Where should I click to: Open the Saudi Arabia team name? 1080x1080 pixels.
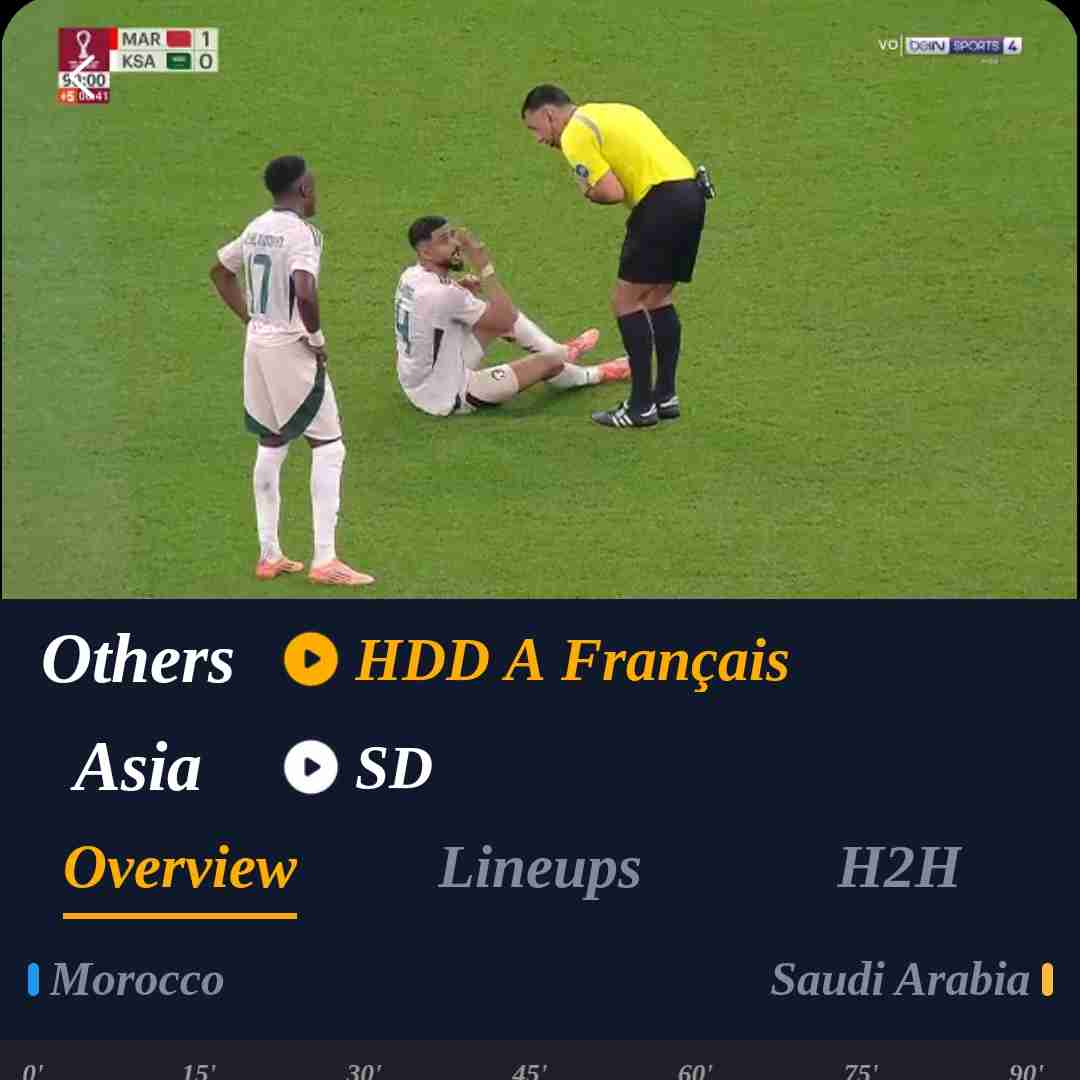point(900,979)
